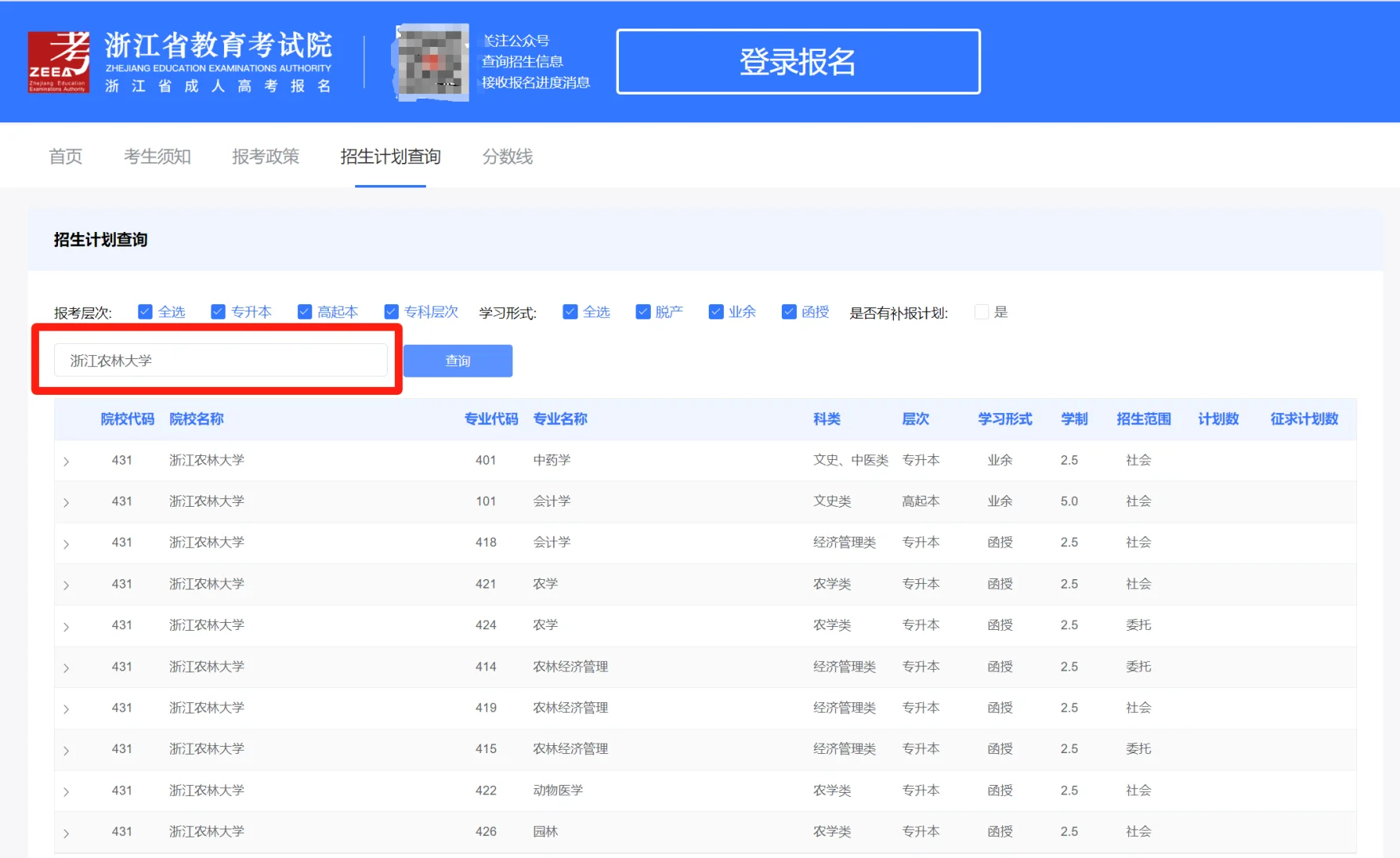Uncheck the 专升本 checkbox
This screenshot has width=1400, height=858.
(x=218, y=311)
